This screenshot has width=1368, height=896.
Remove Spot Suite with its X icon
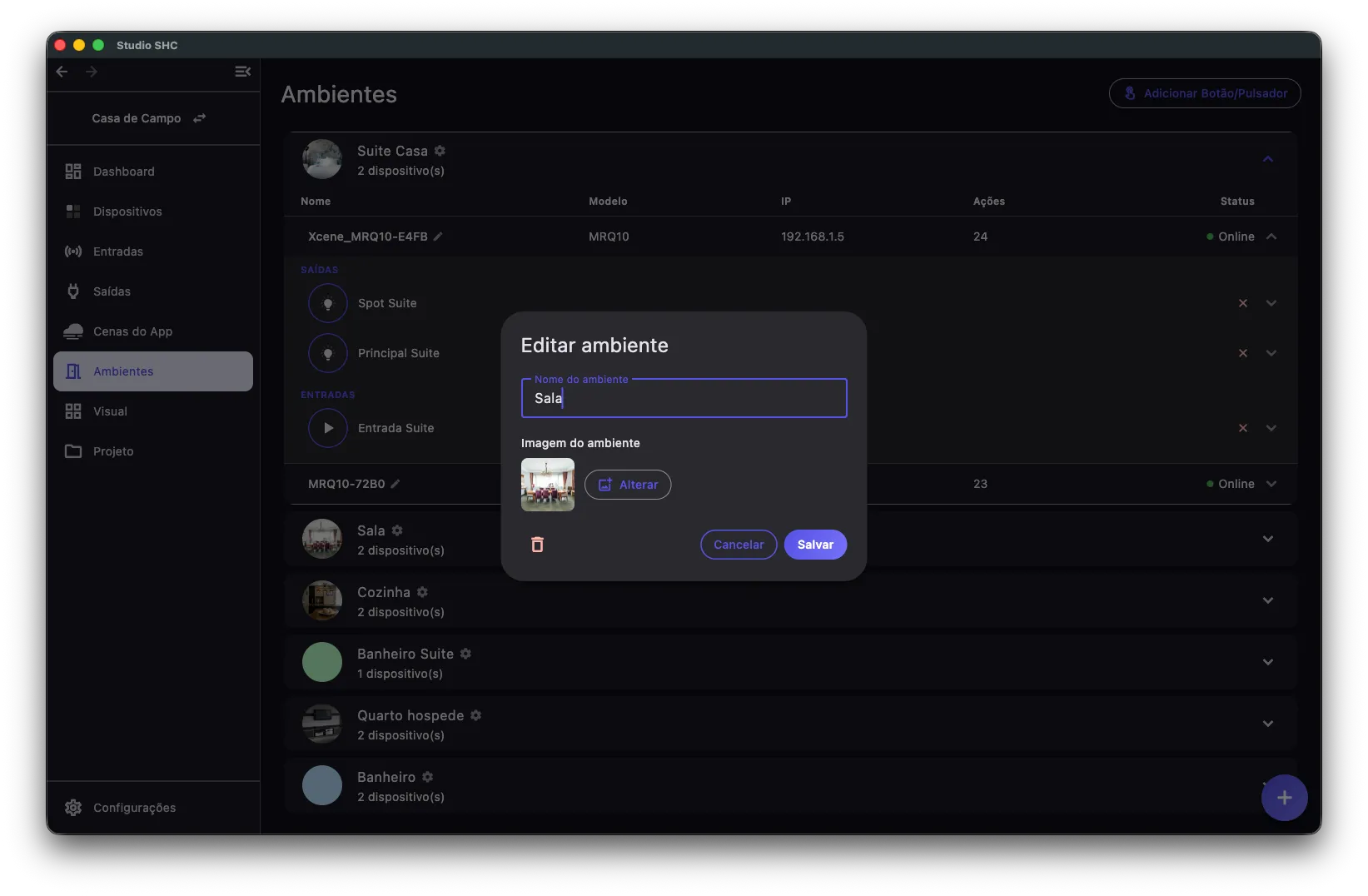click(x=1243, y=303)
